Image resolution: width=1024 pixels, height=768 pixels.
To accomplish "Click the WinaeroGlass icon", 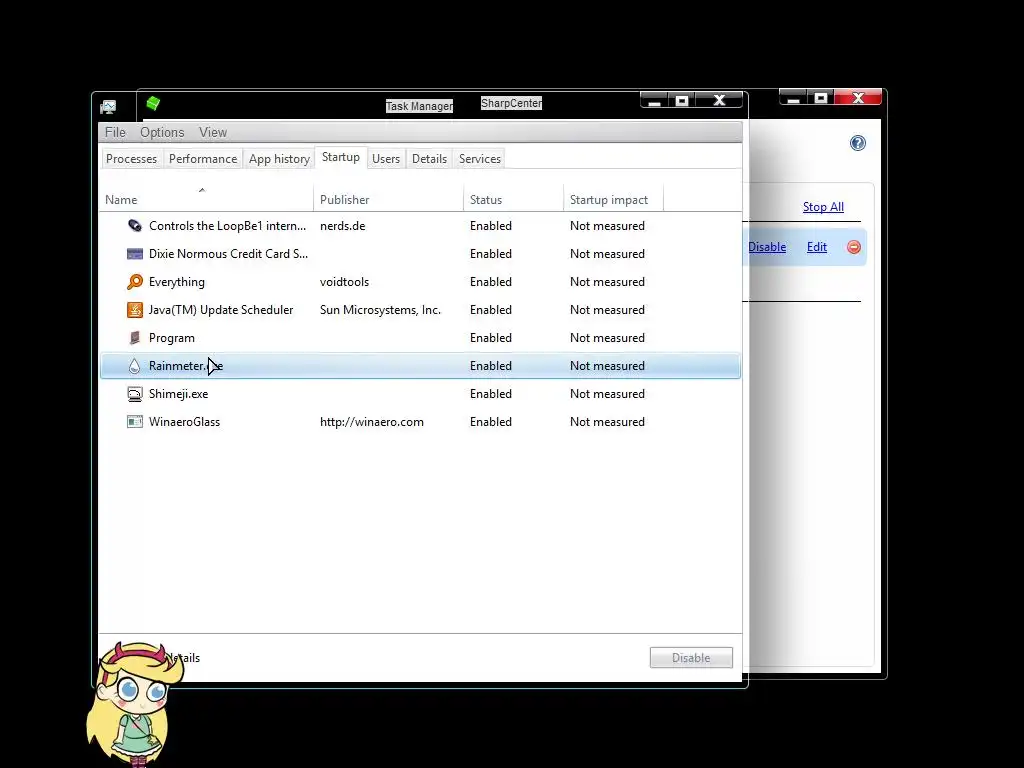I will point(135,422).
